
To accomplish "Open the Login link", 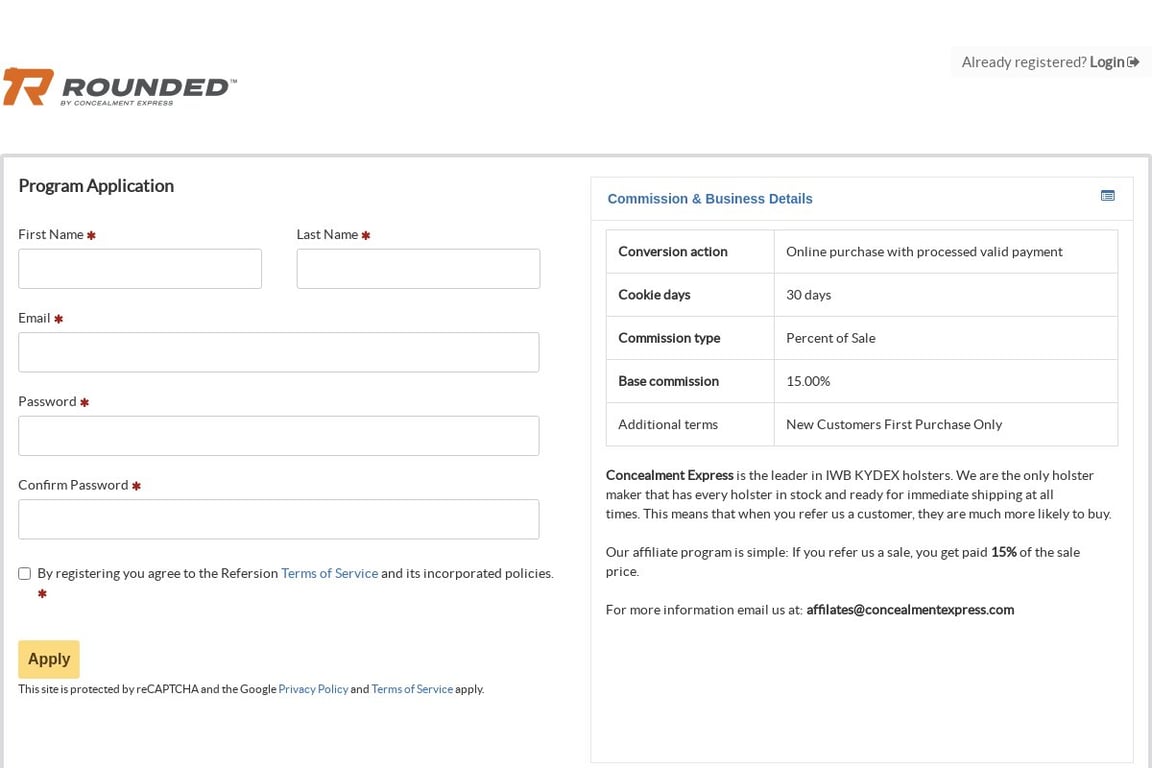I will pos(1114,62).
